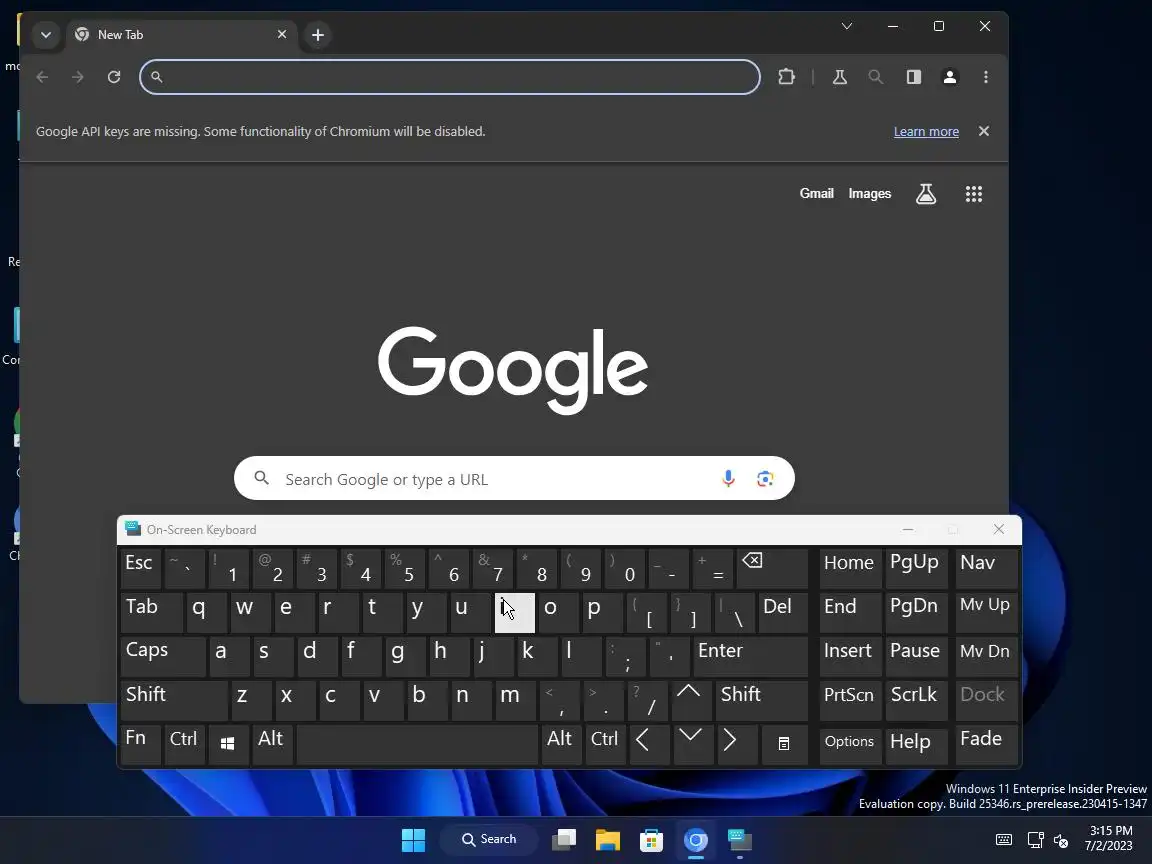Click the Search Google or type URL box
The height and width of the screenshot is (864, 1152).
[x=514, y=478]
